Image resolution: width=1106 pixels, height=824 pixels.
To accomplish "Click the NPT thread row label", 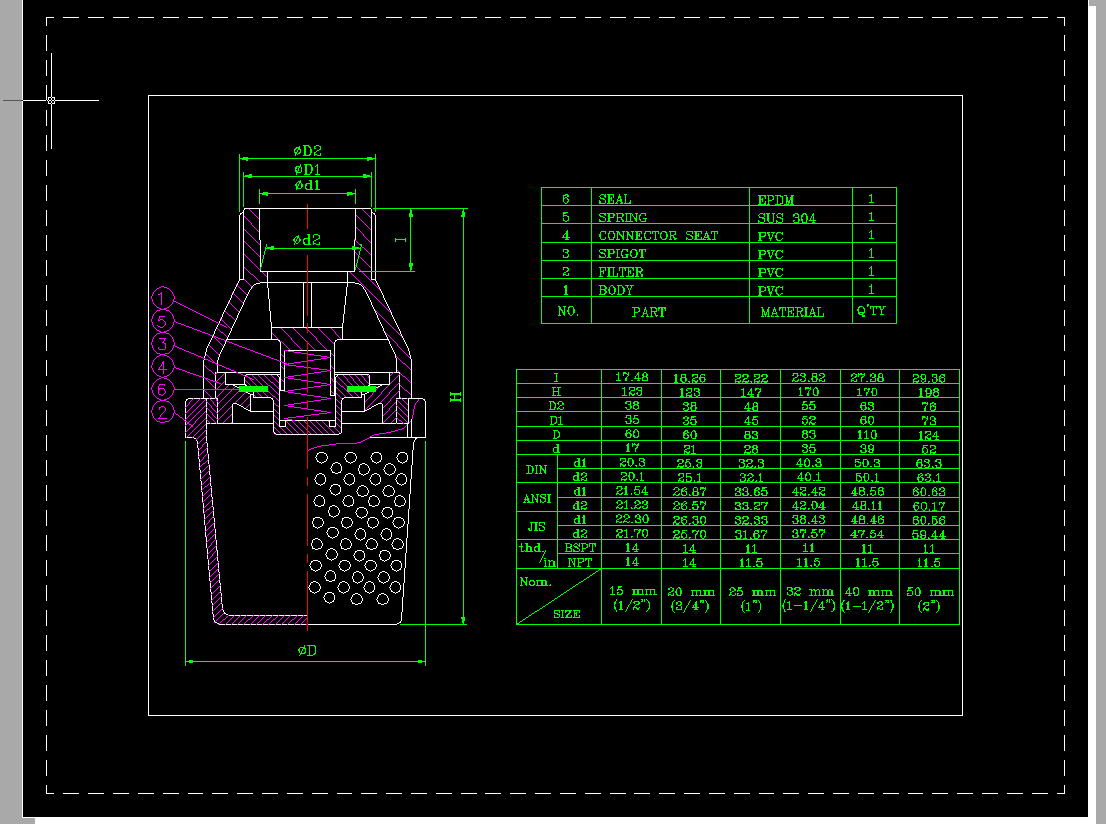I will pos(580,562).
